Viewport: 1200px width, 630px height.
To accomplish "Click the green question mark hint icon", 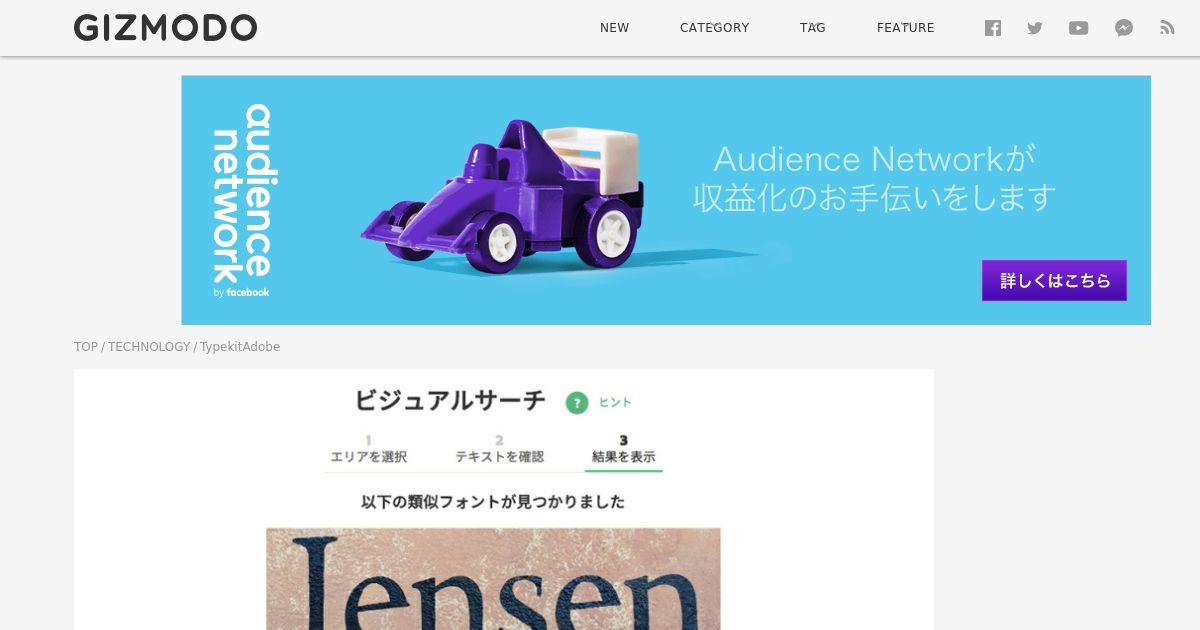I will pos(577,402).
